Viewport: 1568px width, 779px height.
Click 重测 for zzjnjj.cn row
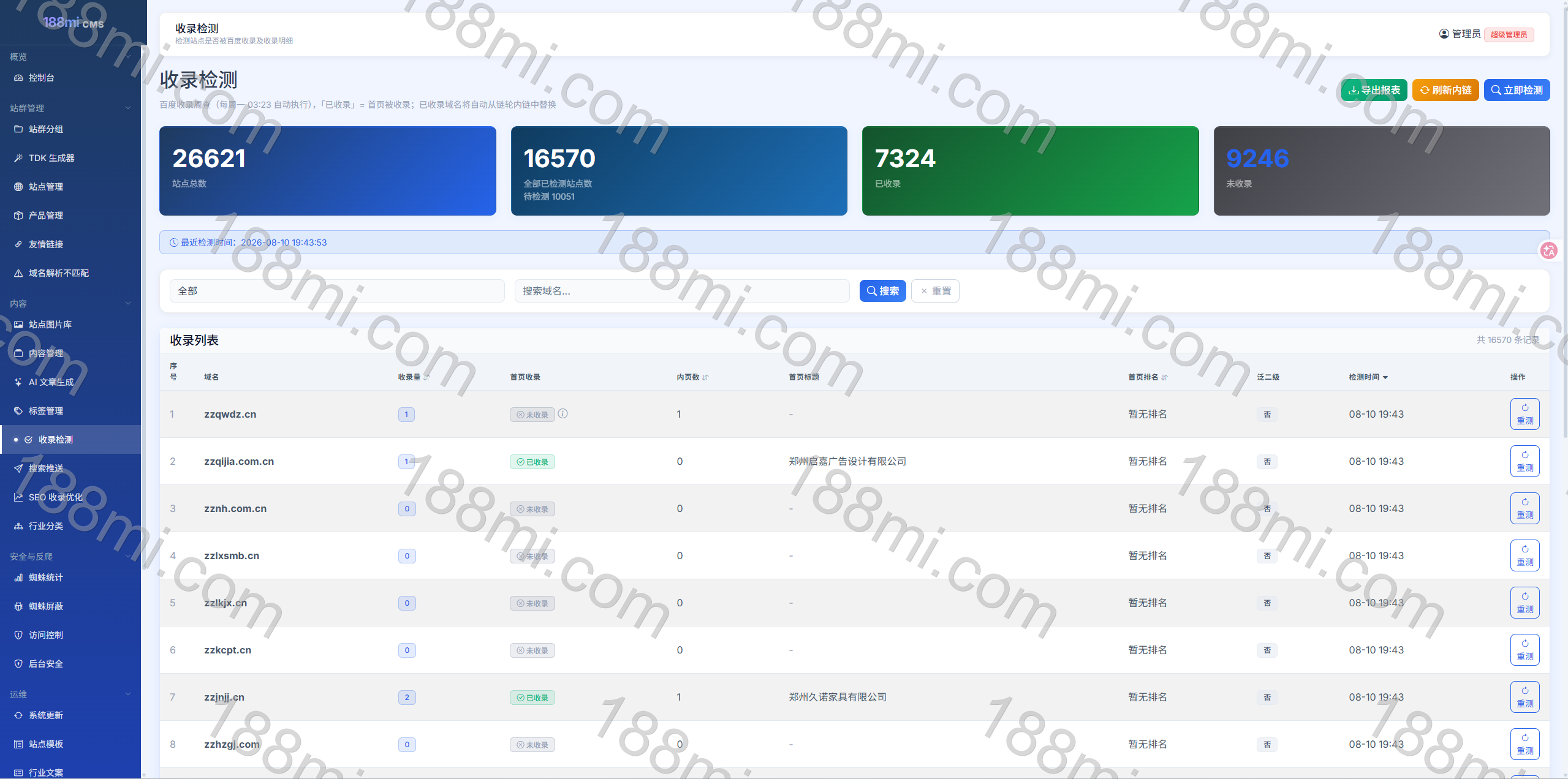tap(1525, 698)
